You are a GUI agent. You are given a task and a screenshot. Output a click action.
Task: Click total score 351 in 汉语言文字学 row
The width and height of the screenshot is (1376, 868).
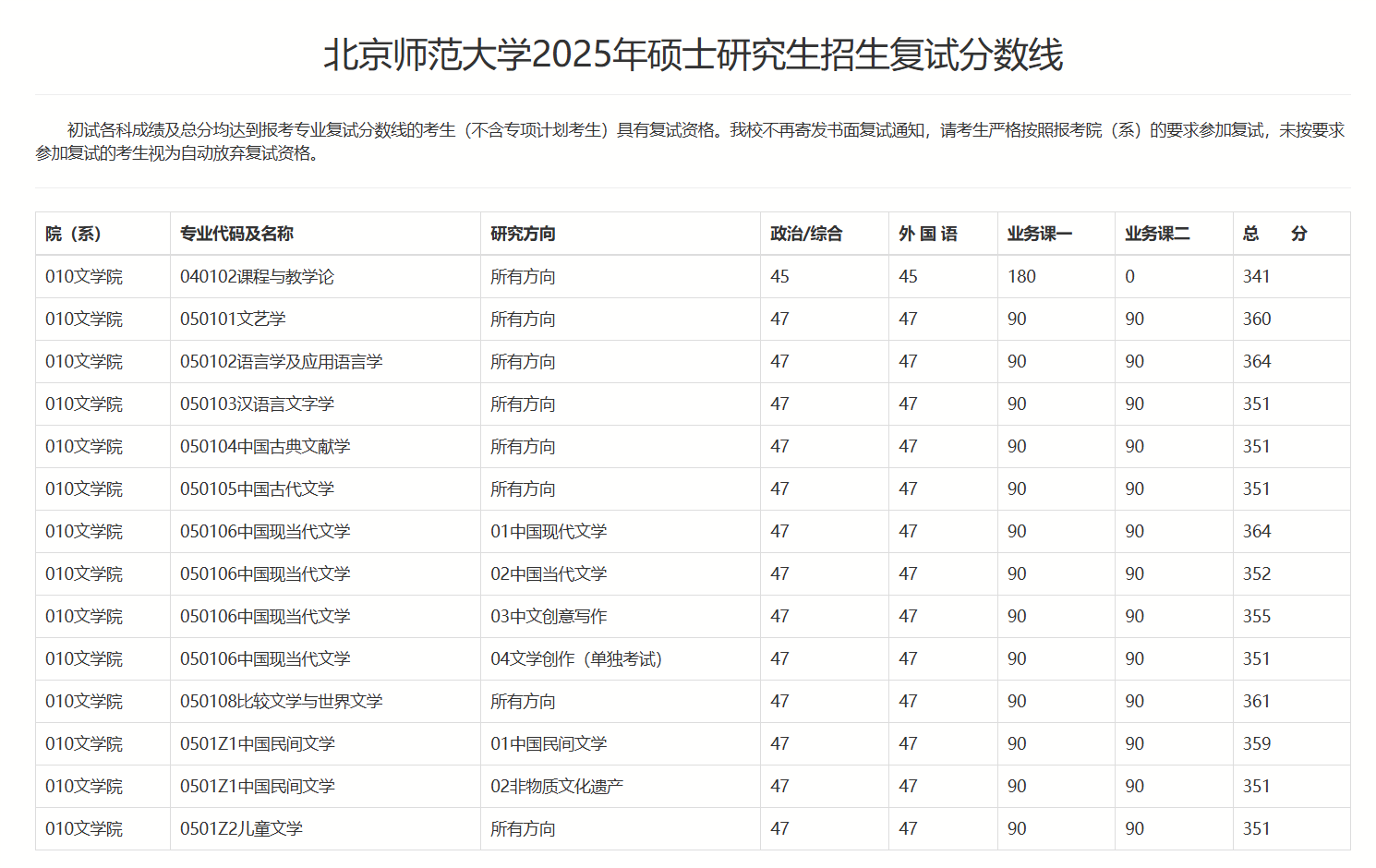(x=1257, y=404)
